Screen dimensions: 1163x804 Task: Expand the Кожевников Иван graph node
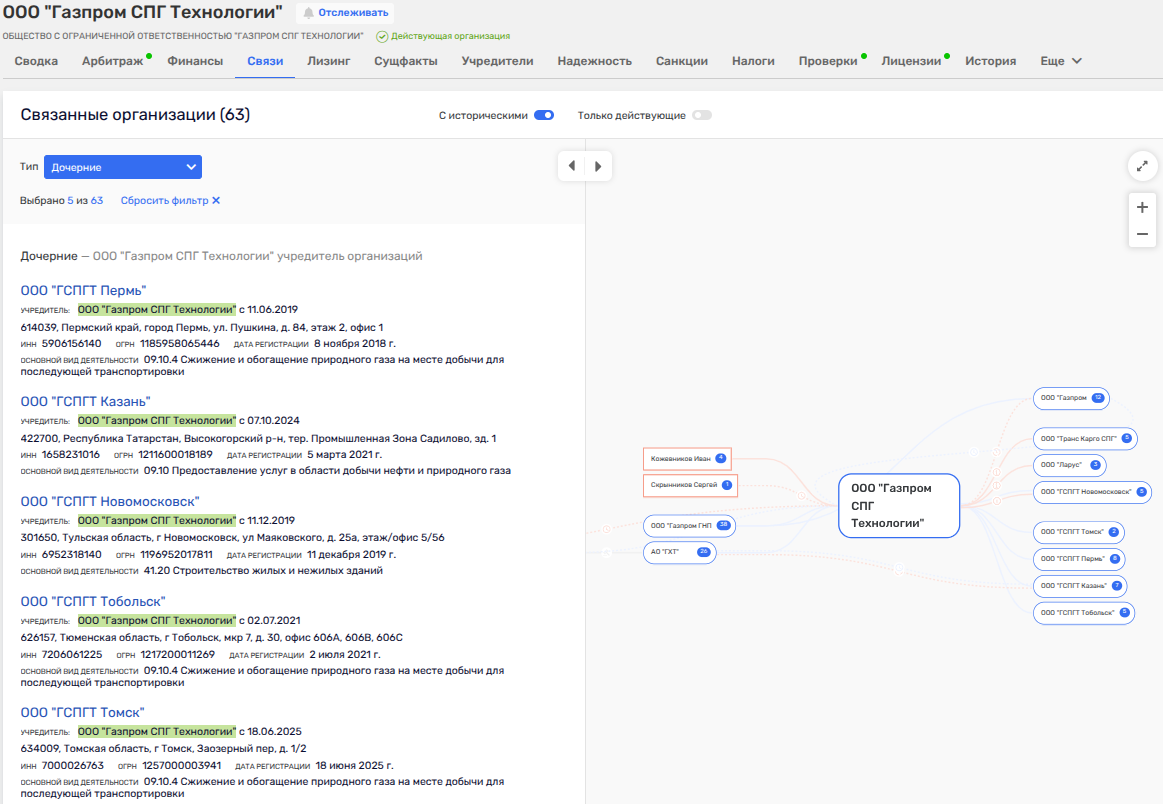pos(681,459)
